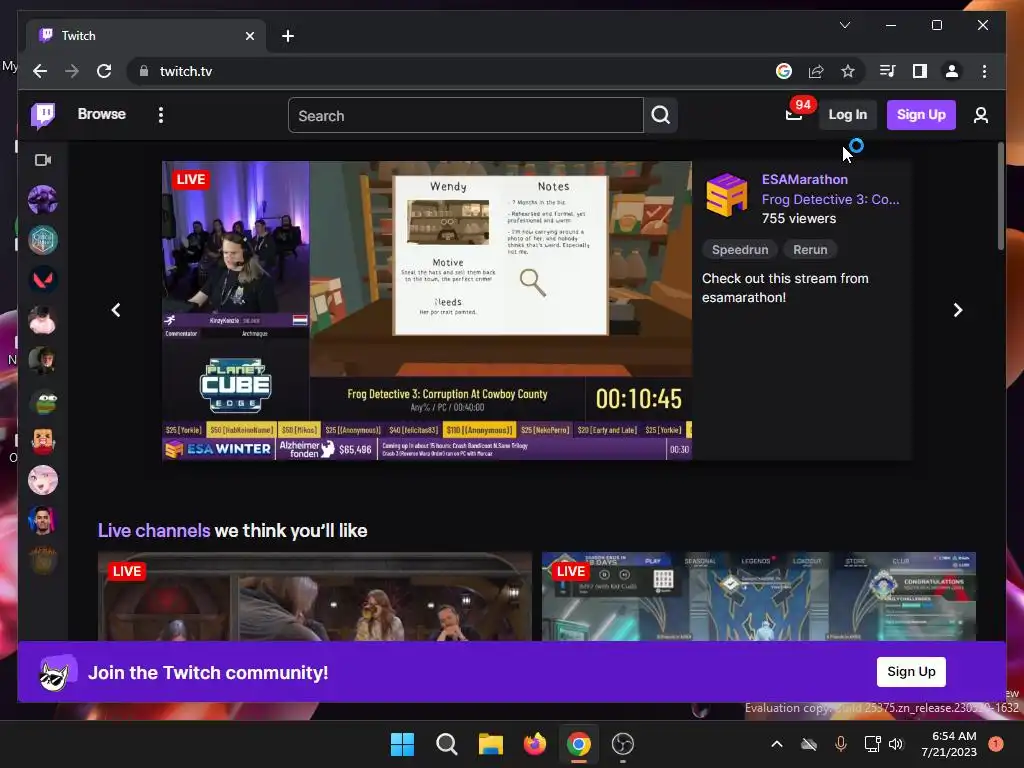This screenshot has height=768, width=1024.
Task: Show next featured stream in carousel
Action: [x=957, y=310]
